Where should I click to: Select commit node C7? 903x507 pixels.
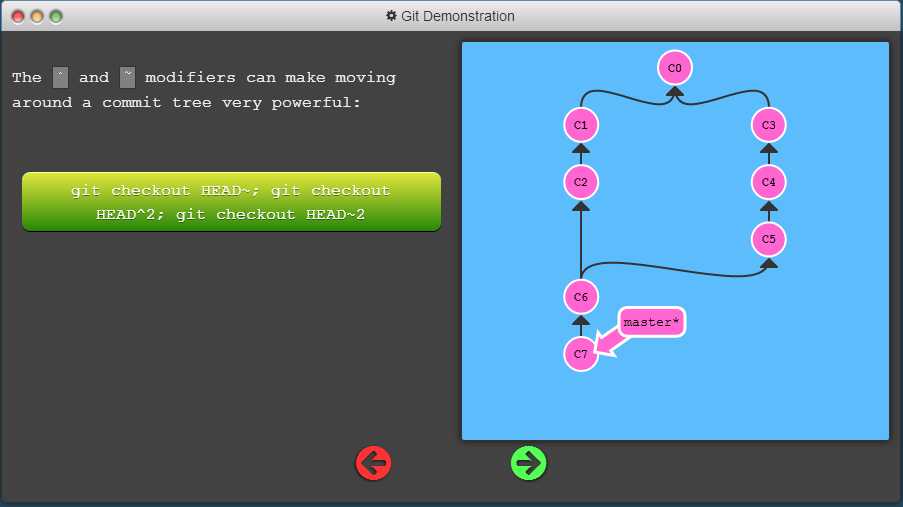[580, 354]
